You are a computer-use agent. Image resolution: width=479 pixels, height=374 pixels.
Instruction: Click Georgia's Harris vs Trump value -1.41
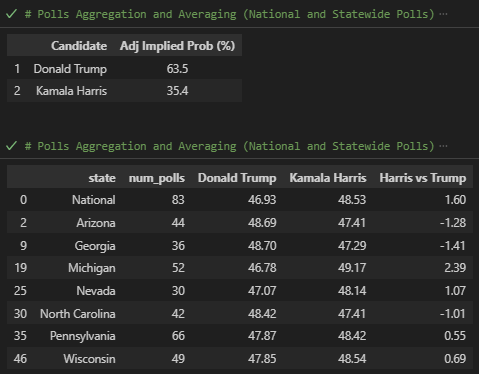tap(453, 246)
